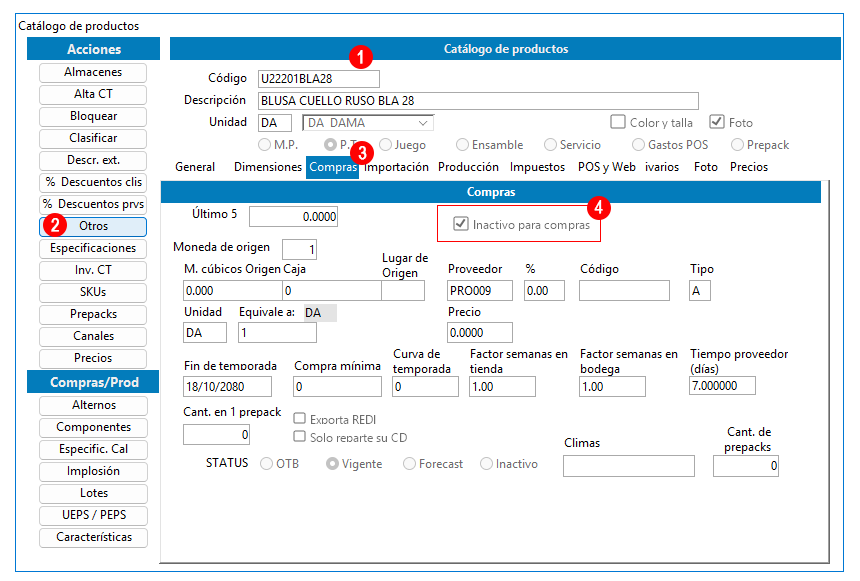Click the Alta CT button
860x581 pixels.
point(93,94)
